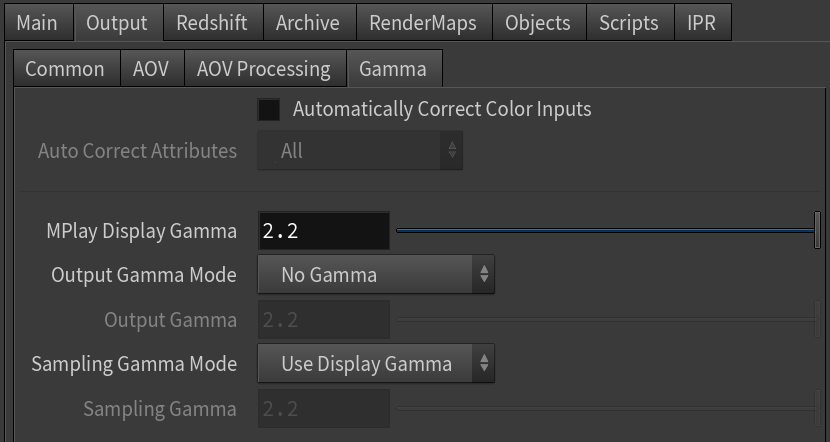Screen dimensions: 830x442
Task: Click the MPlay Display Gamma slider handle
Action: (x=817, y=230)
